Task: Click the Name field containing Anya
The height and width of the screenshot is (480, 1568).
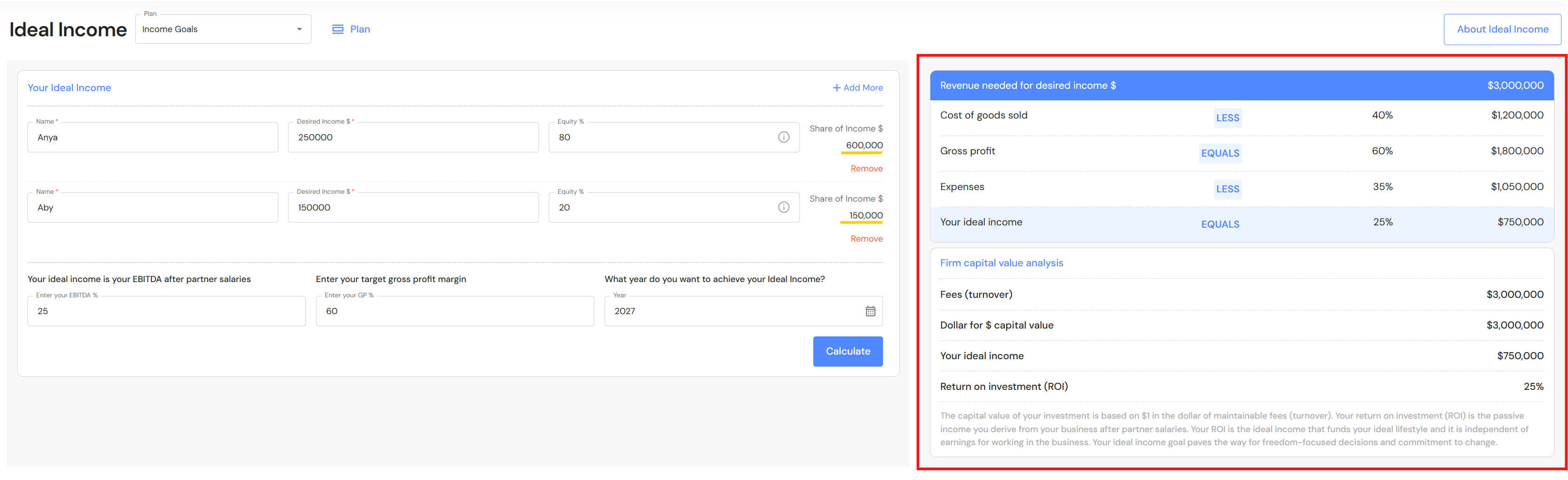Action: (x=152, y=138)
